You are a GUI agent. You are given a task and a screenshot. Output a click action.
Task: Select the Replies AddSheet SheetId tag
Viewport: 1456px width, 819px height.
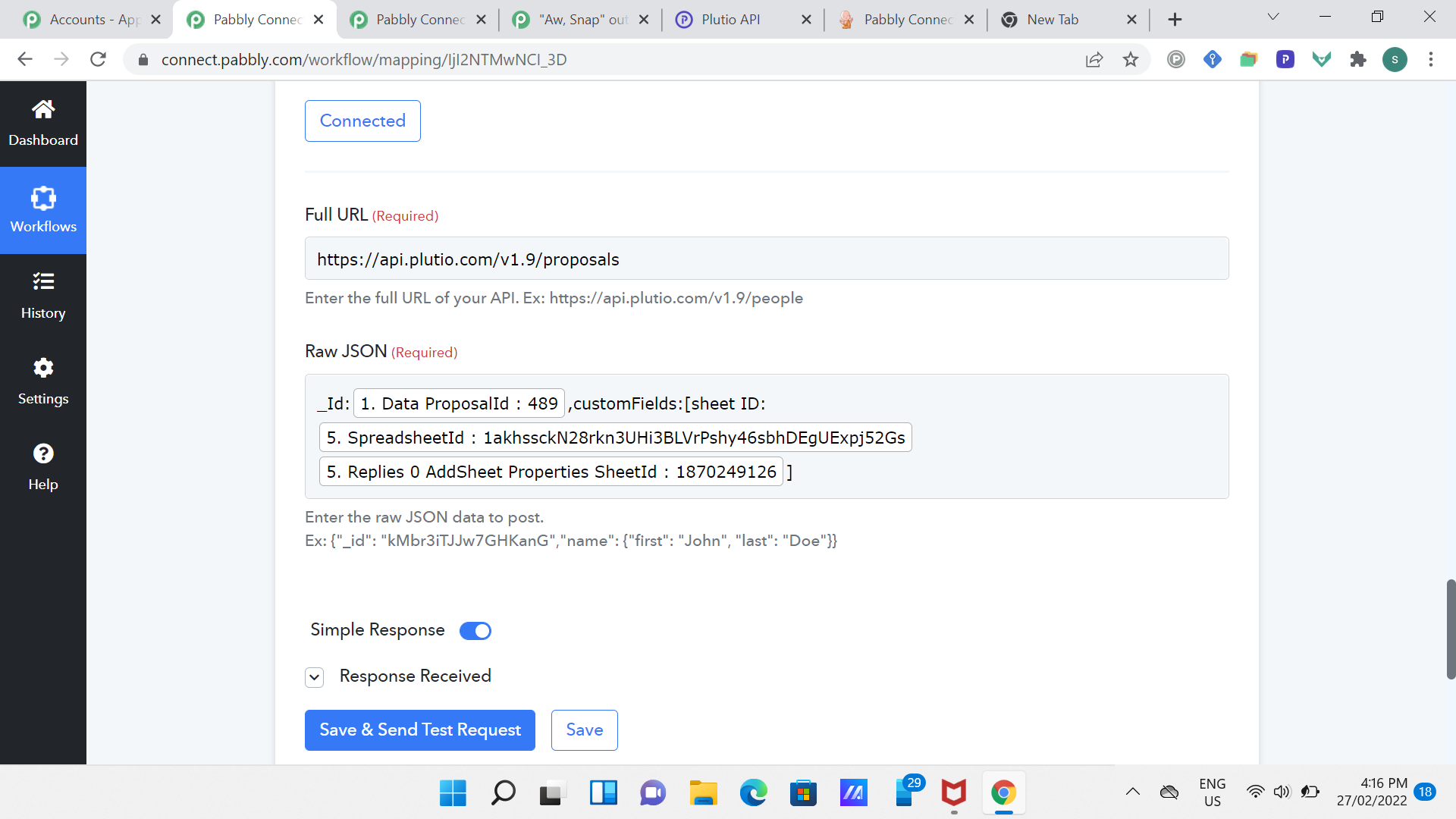(551, 472)
